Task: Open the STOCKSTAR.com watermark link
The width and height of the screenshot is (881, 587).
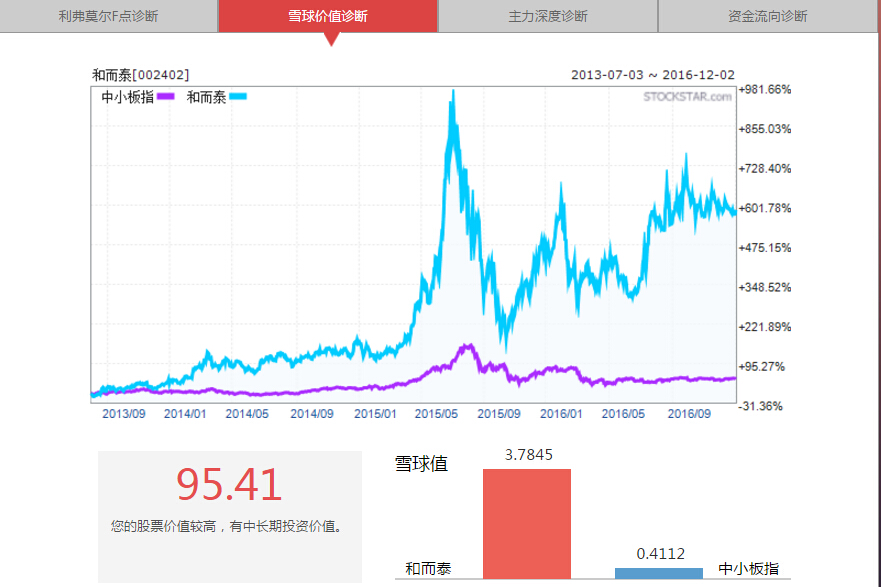Action: [686, 95]
